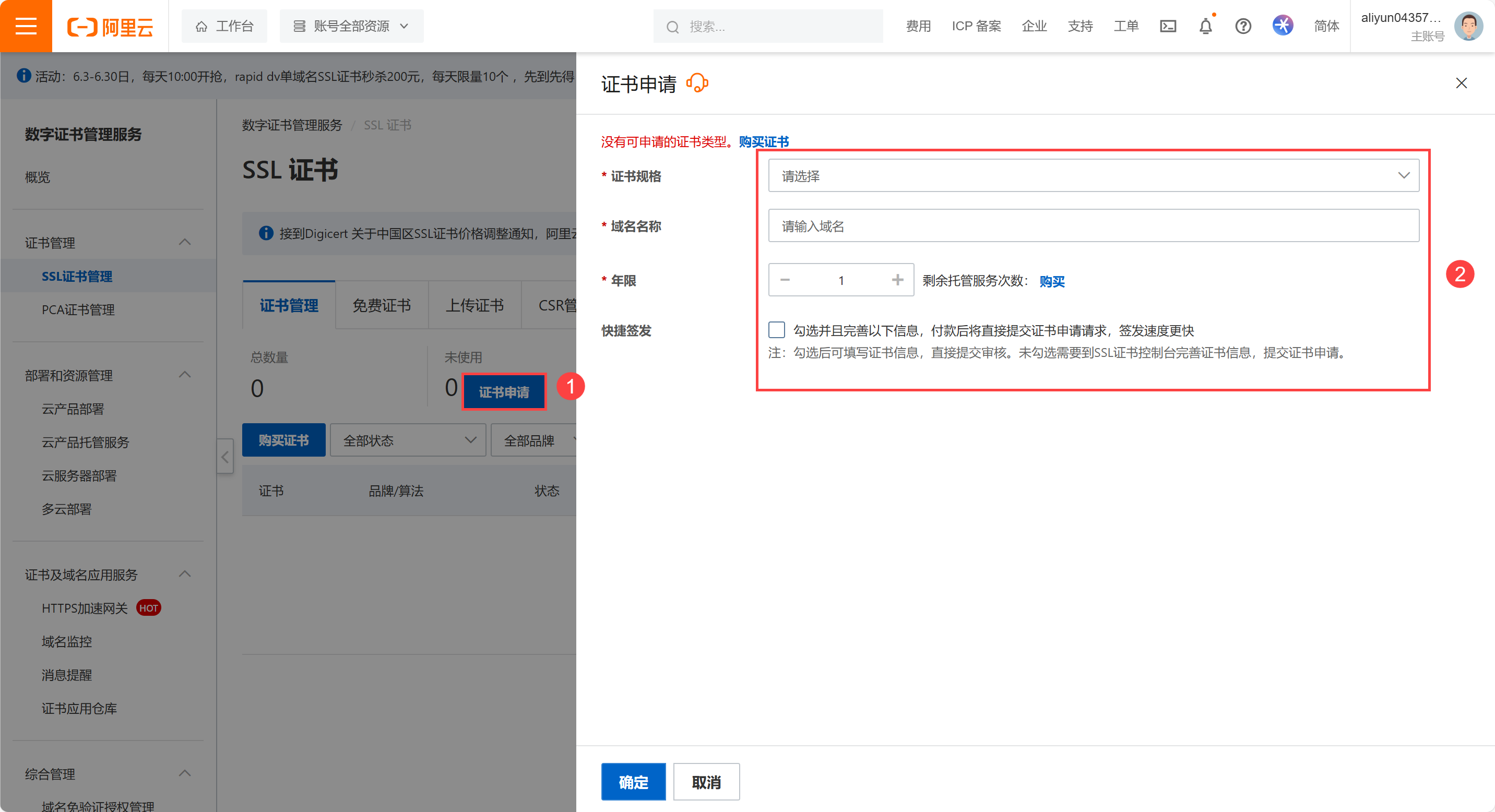Focus the domain name input field

[x=1094, y=225]
